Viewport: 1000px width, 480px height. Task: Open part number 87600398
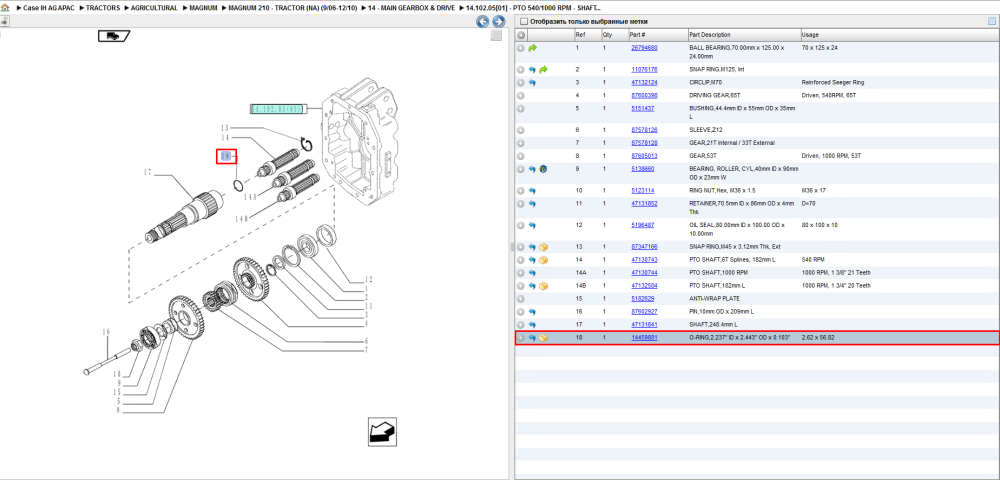click(x=644, y=96)
